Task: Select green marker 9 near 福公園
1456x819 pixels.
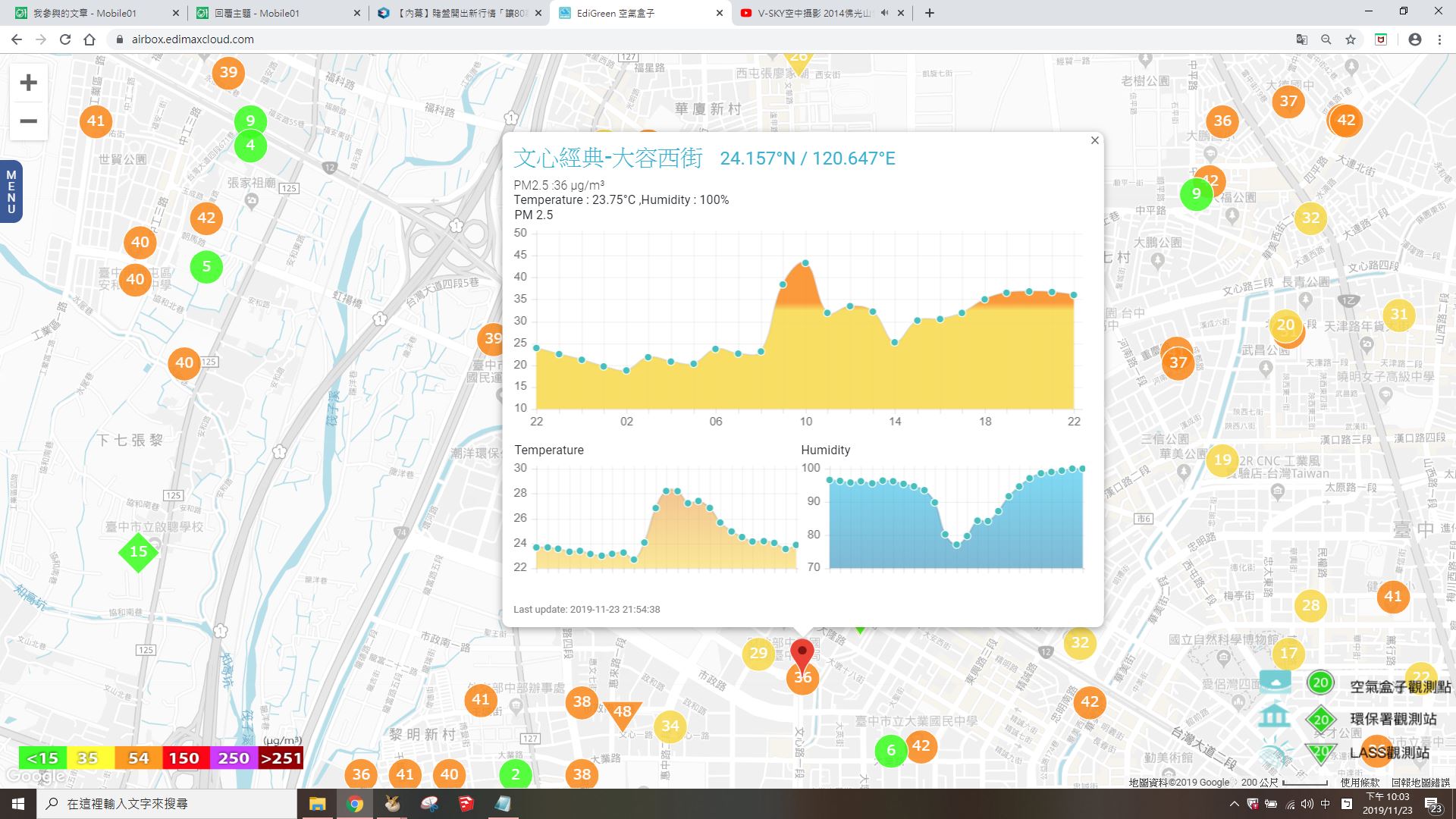Action: 1196,193
